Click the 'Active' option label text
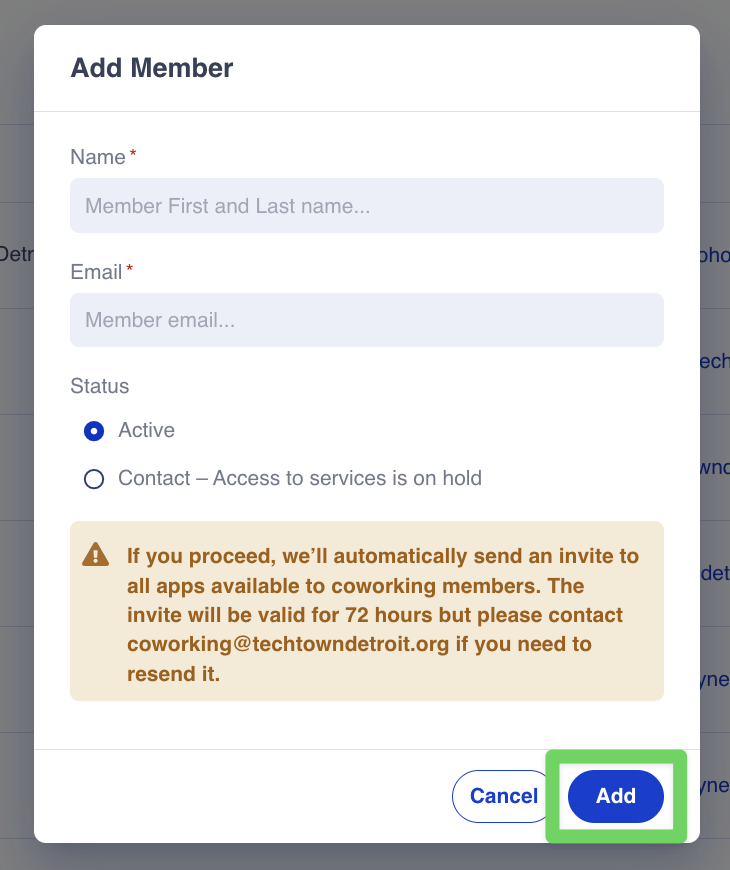The width and height of the screenshot is (730, 870). click(x=146, y=431)
